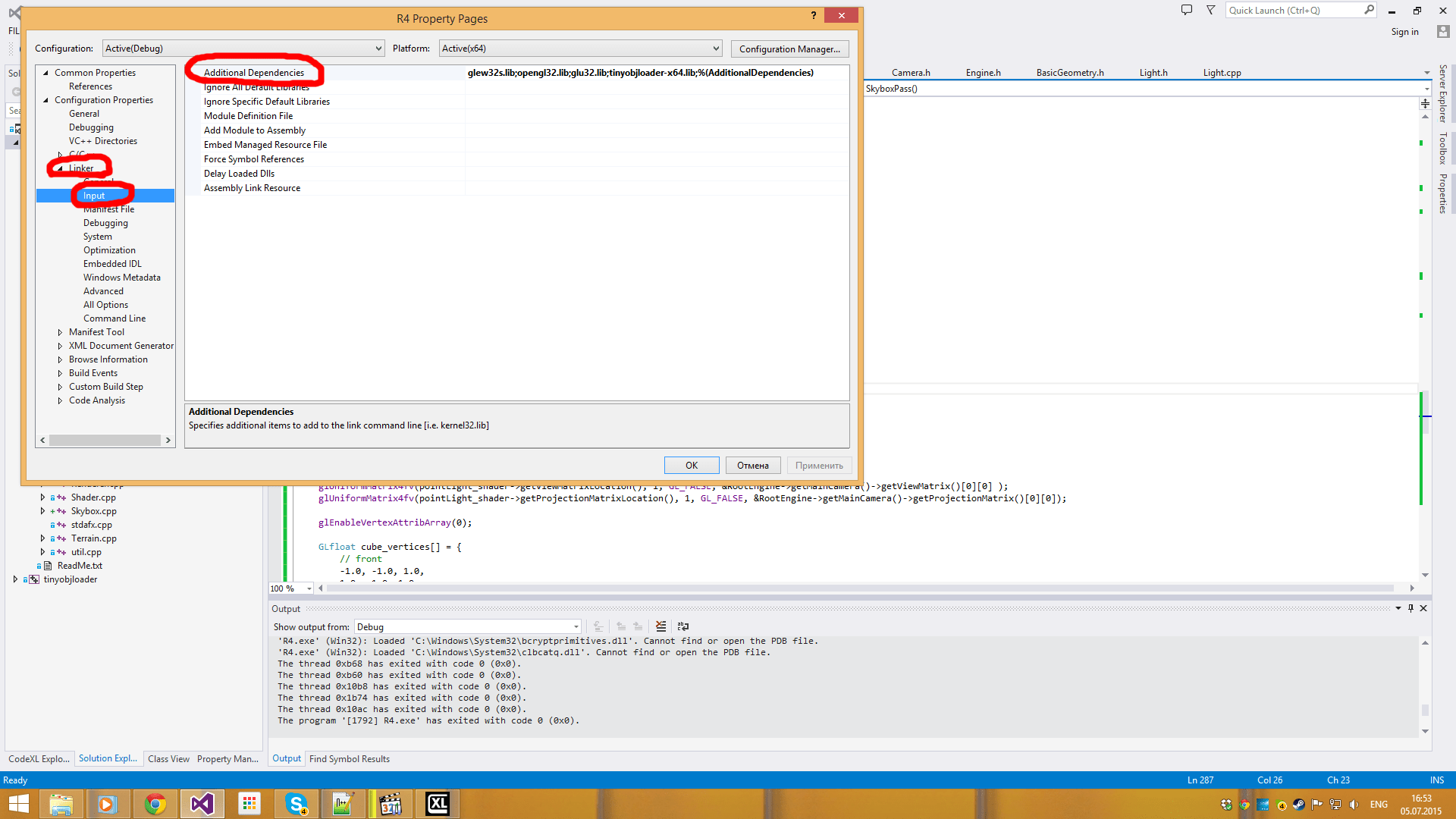
Task: Expand the Manifest Tool node
Action: pos(61,331)
